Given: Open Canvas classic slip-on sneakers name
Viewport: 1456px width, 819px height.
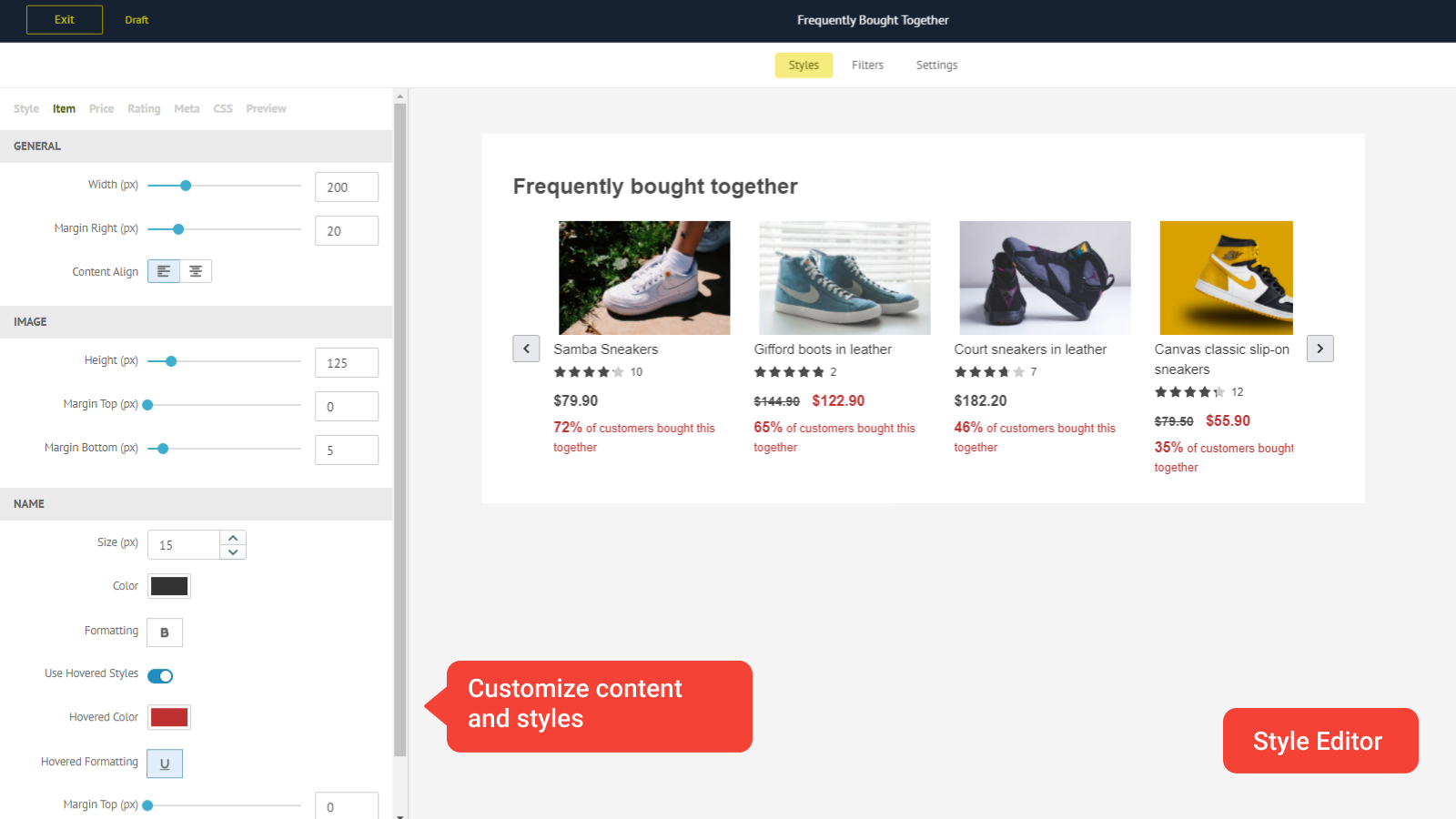Looking at the screenshot, I should pos(1222,359).
